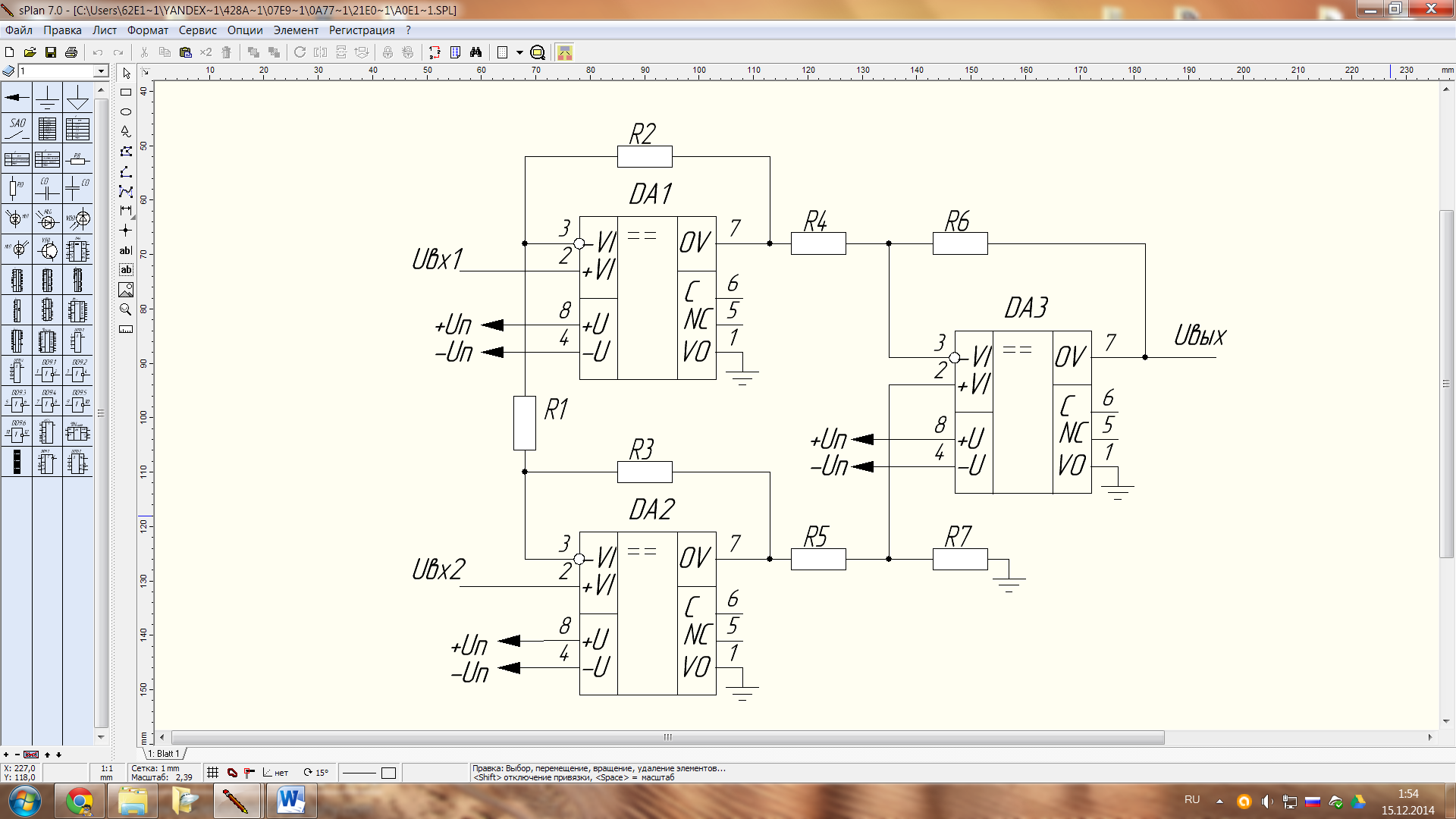1456x819 pixels.
Task: Click the angle snap 'нет' setting
Action: [275, 773]
